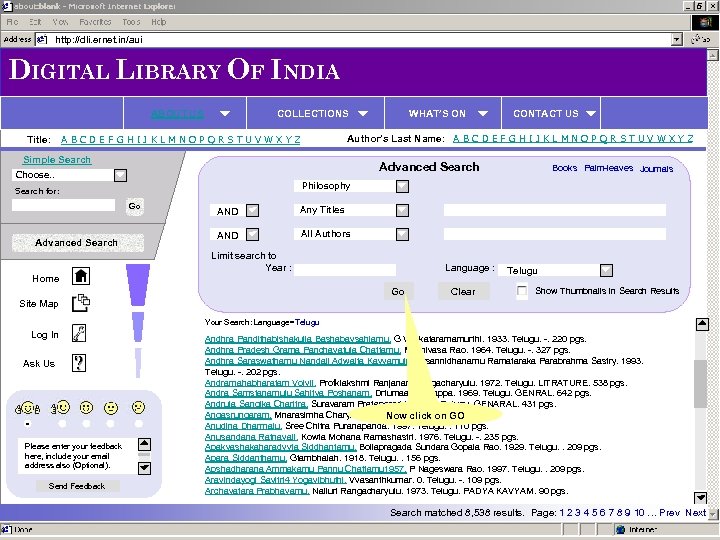Open results page 10

639,512
